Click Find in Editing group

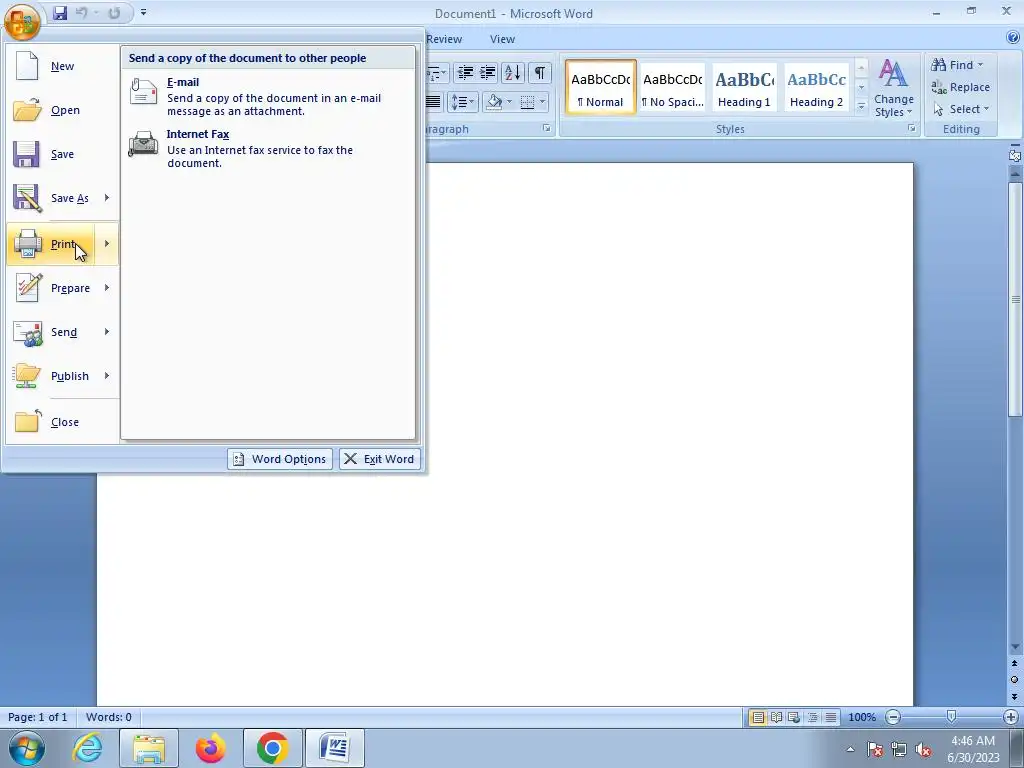click(x=957, y=65)
